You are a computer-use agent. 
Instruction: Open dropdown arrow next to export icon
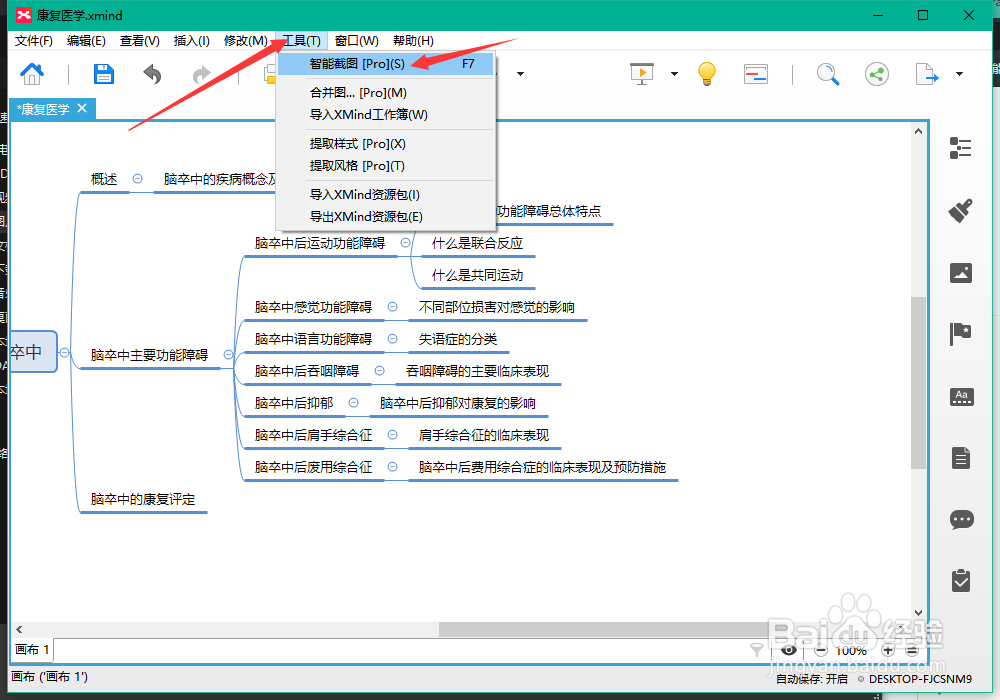pyautogui.click(x=959, y=75)
